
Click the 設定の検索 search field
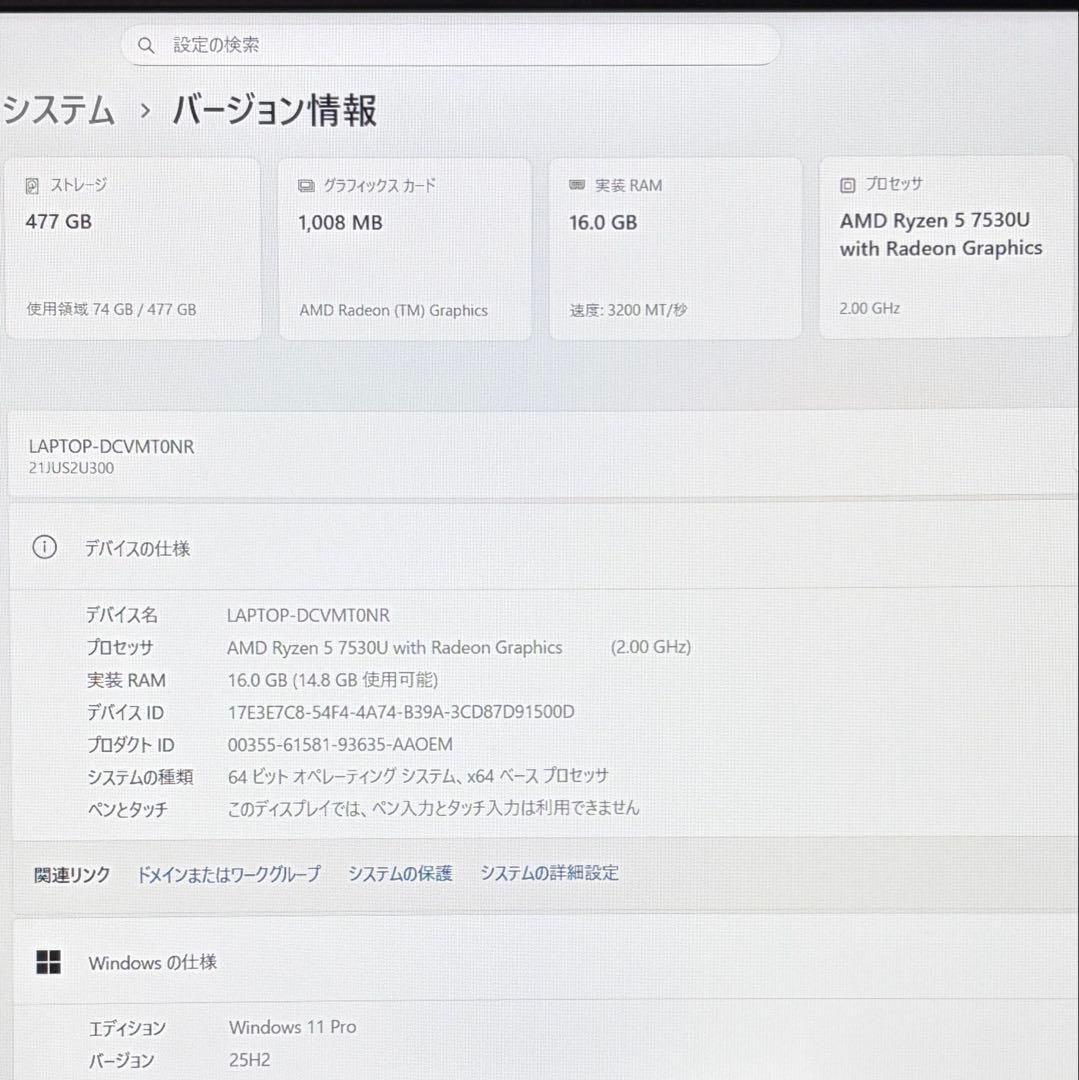pyautogui.click(x=450, y=45)
